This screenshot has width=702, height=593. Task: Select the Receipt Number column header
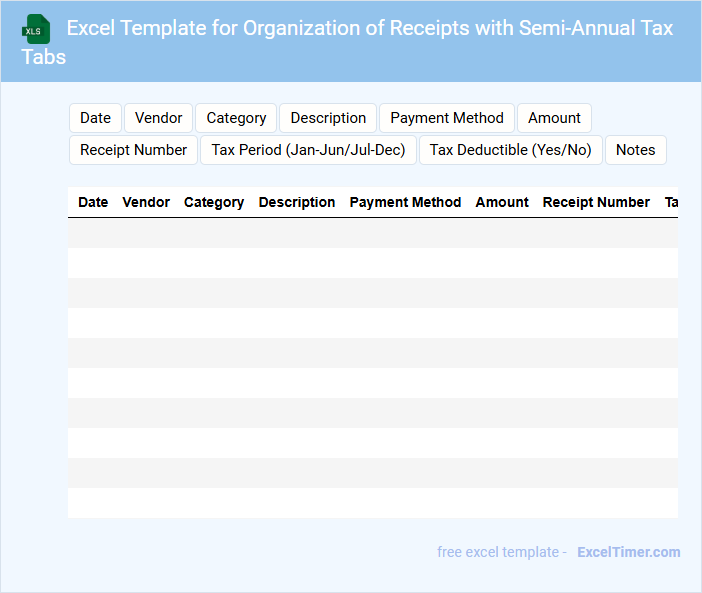pyautogui.click(x=596, y=202)
